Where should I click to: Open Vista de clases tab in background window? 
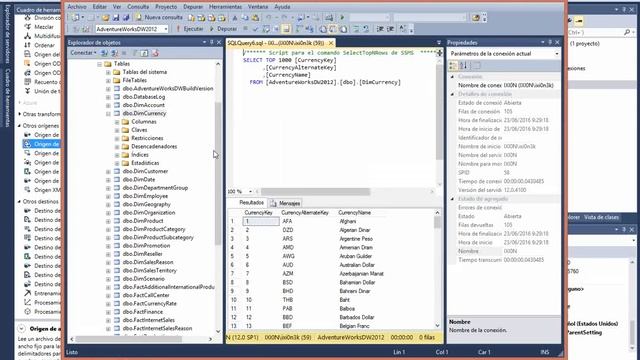coord(601,217)
